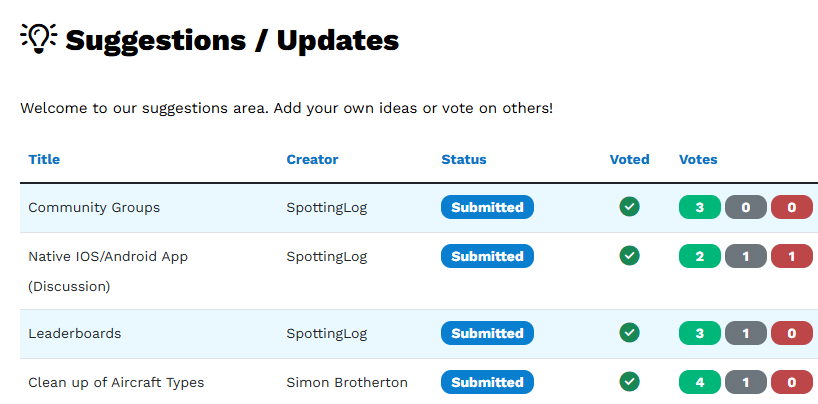Click voted checkmark for Clean up of Aircraft Types

click(x=629, y=381)
